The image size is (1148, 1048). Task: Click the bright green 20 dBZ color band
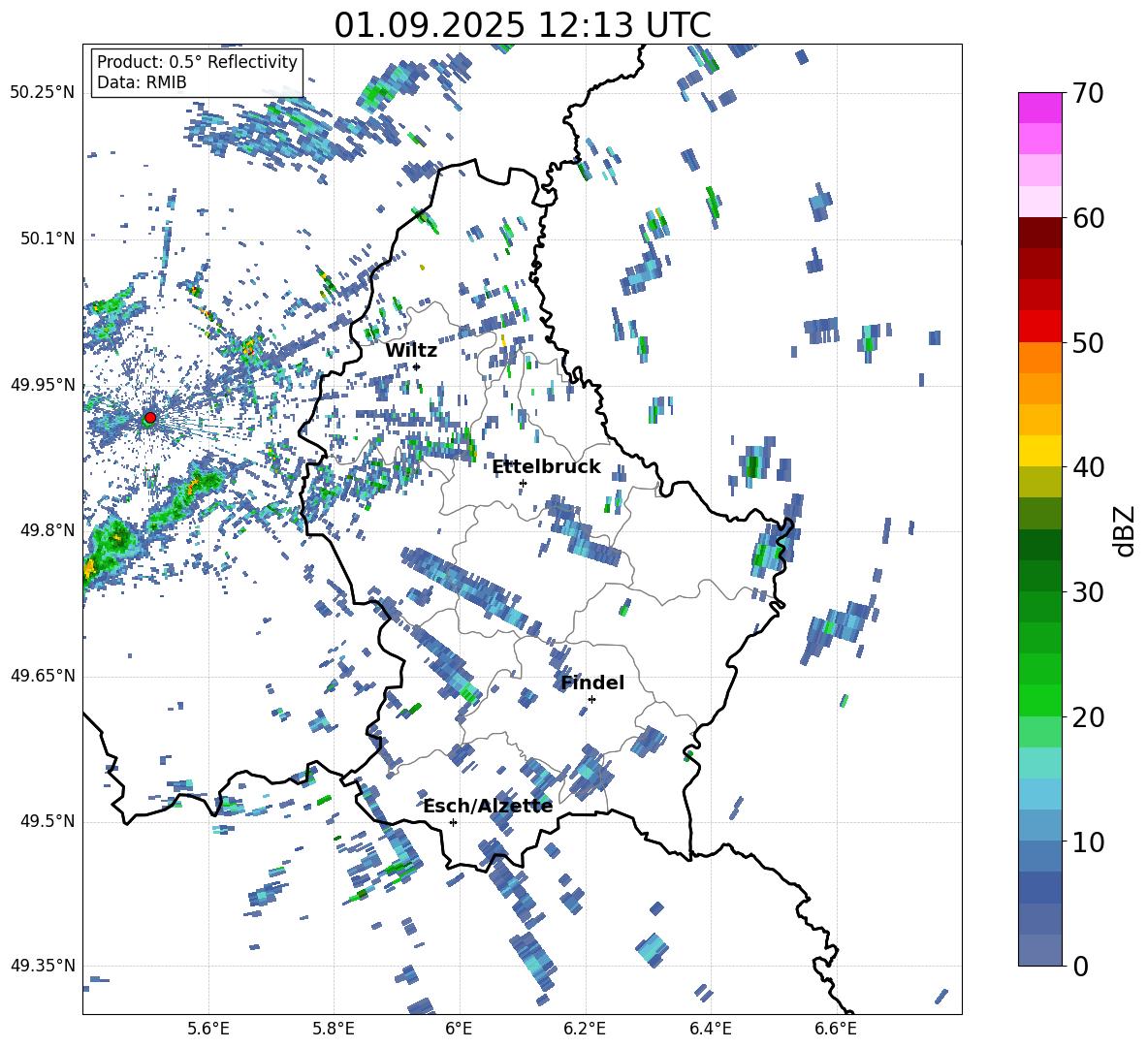click(x=1039, y=700)
